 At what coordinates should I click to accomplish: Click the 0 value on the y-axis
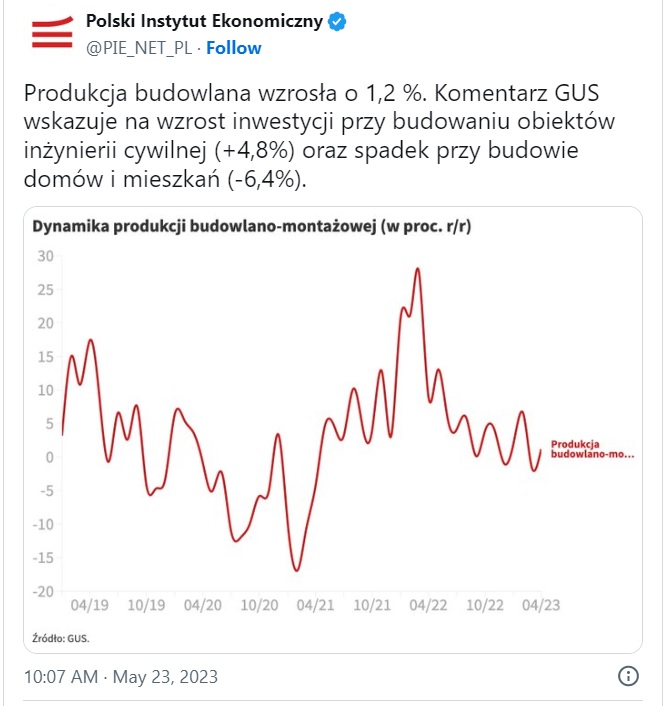click(x=48, y=457)
